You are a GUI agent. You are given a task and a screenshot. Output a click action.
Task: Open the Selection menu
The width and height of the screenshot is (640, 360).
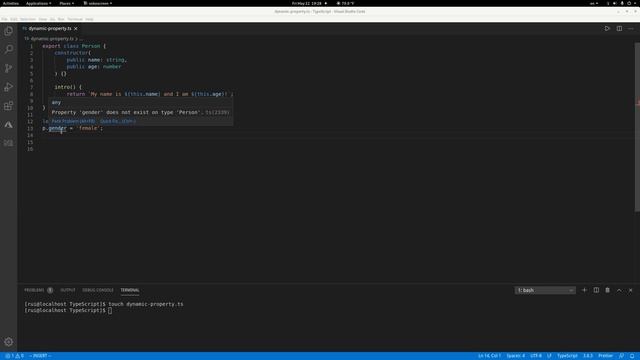(x=28, y=19)
